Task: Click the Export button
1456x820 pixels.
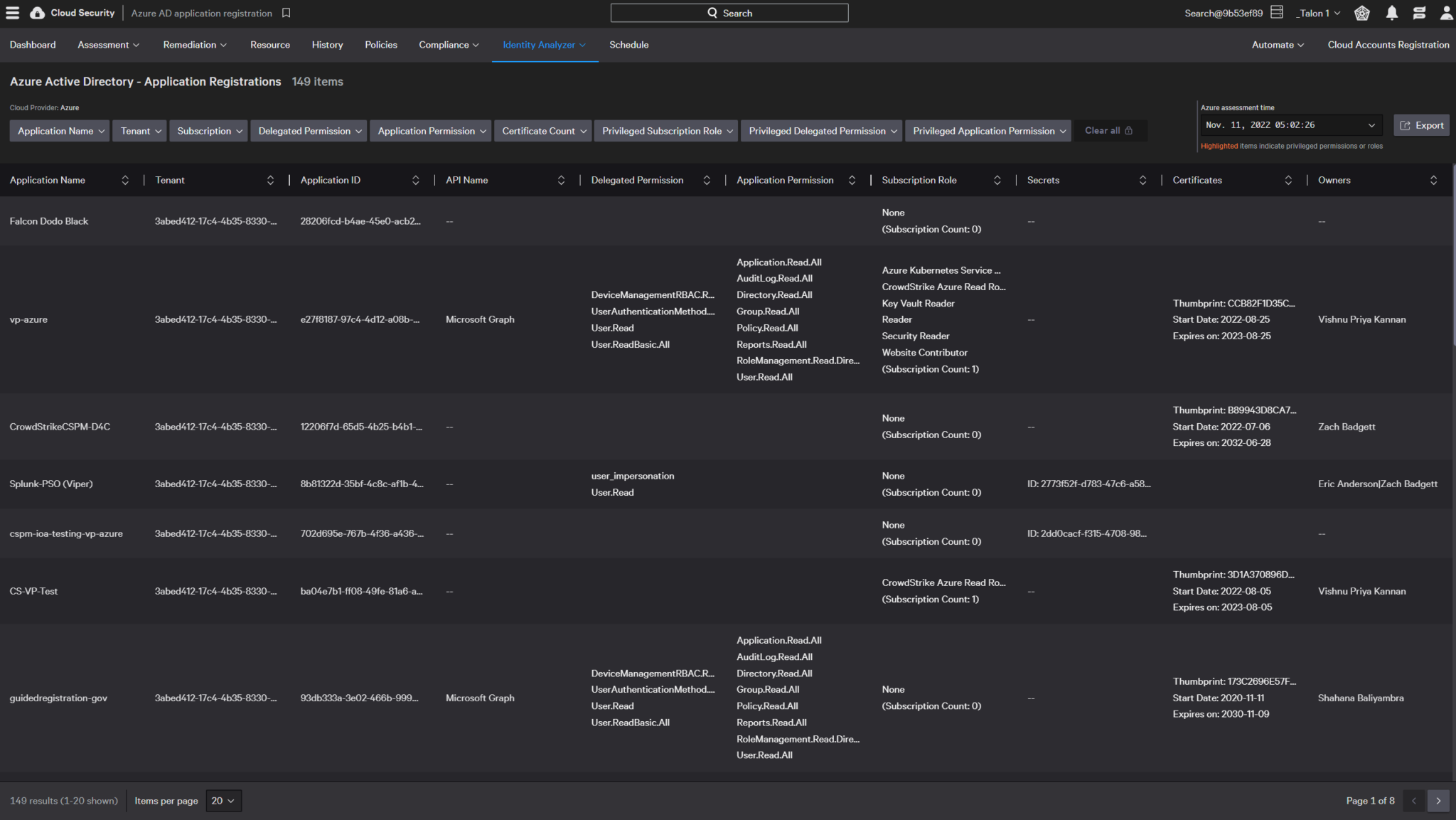Action: tap(1421, 124)
